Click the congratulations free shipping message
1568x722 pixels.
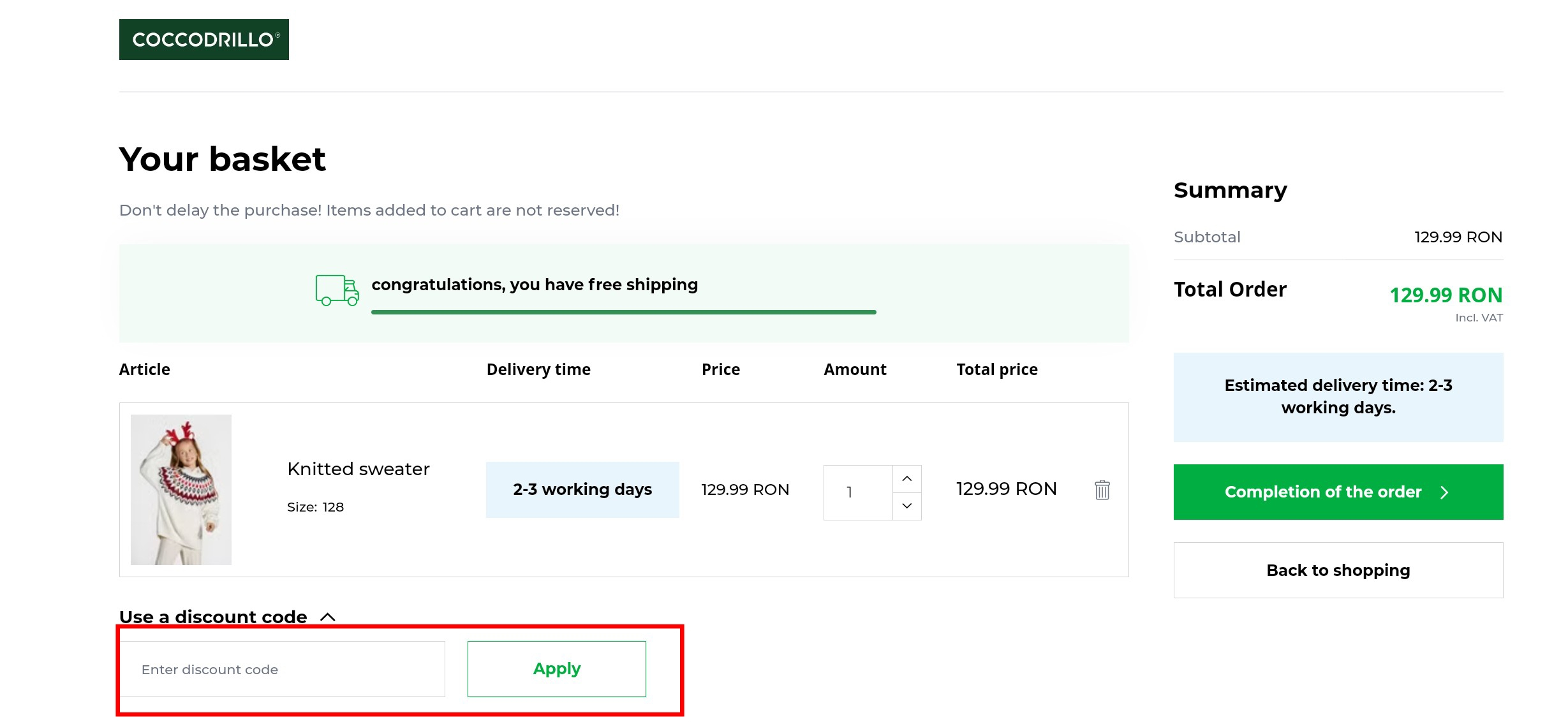535,284
